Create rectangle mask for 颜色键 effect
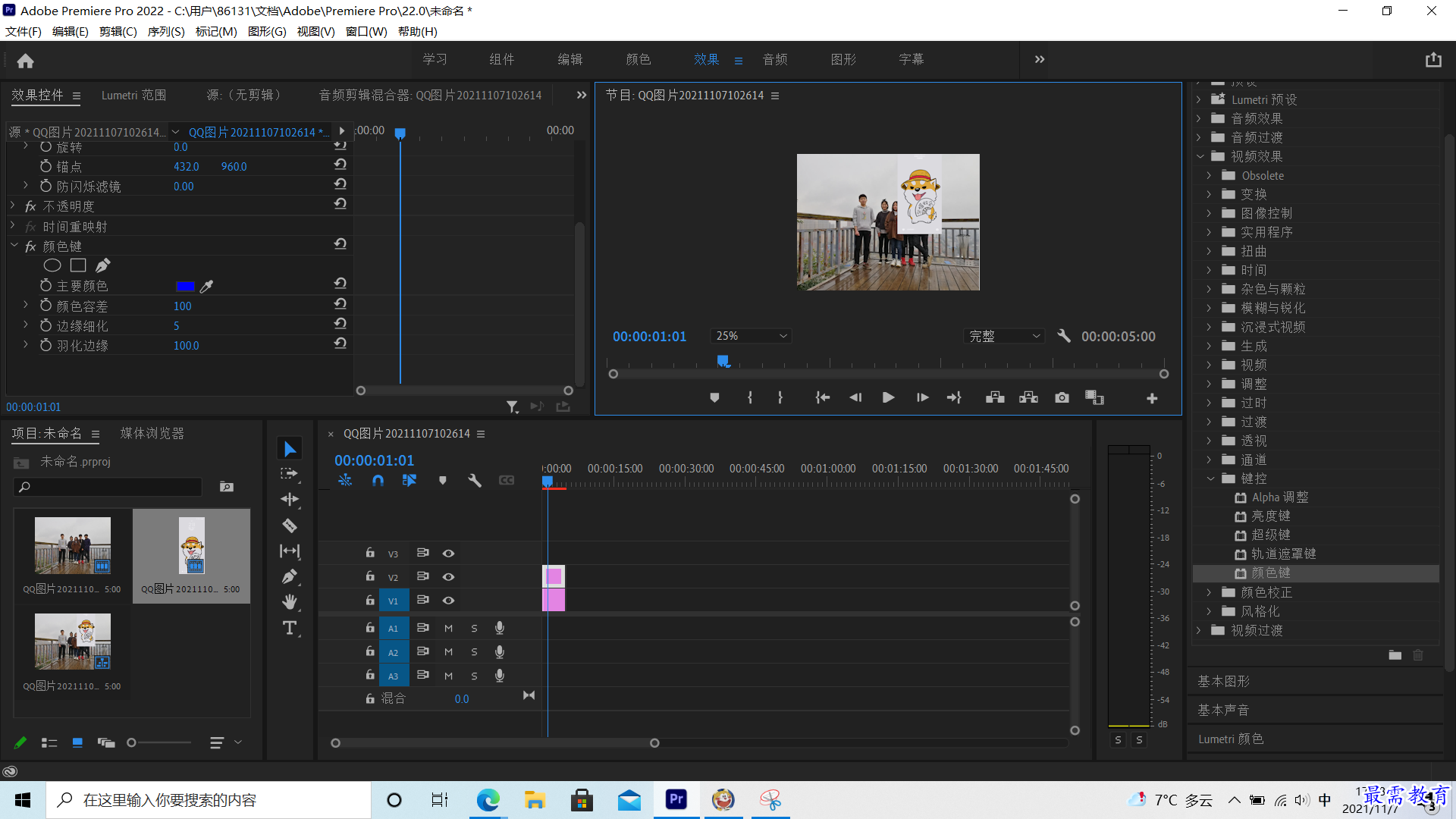1456x819 pixels. coord(78,265)
